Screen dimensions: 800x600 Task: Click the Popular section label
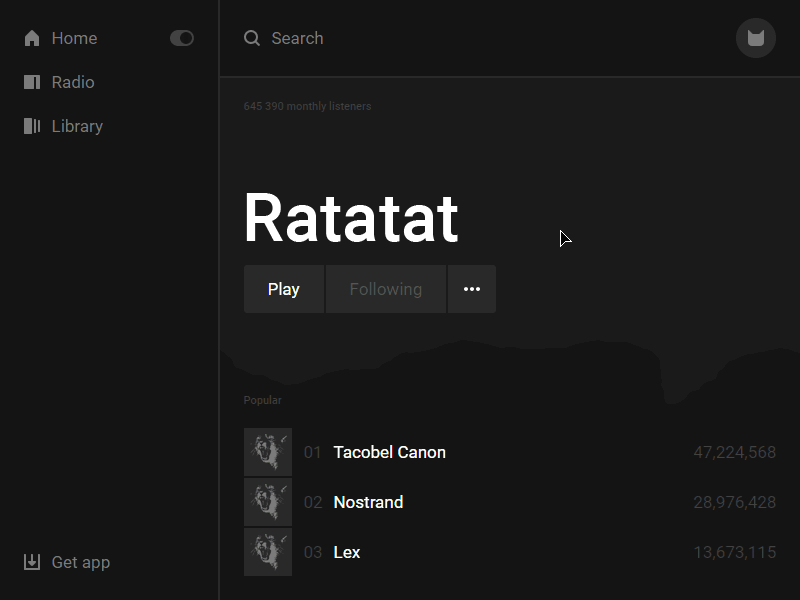[x=262, y=400]
